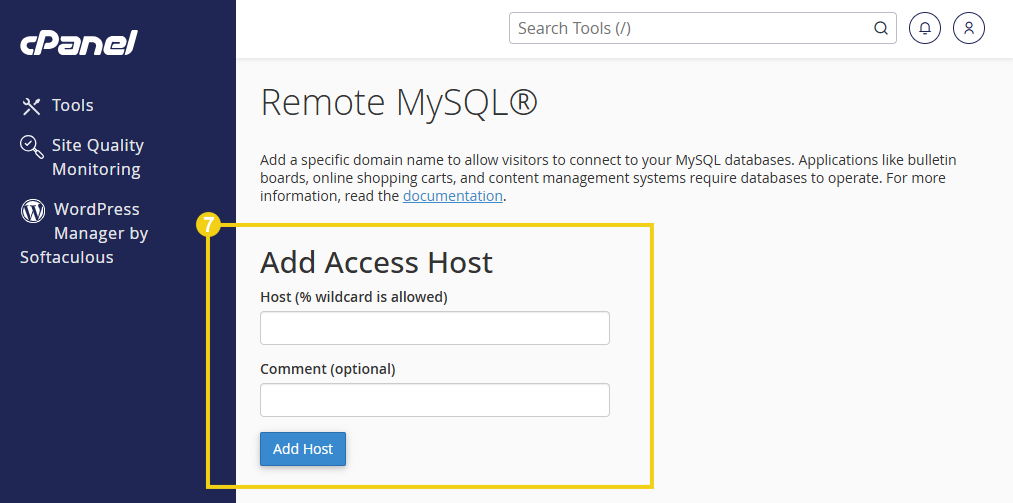Click the Remote MySQL® page heading
Image resolution: width=1013 pixels, height=503 pixels.
pos(399,103)
